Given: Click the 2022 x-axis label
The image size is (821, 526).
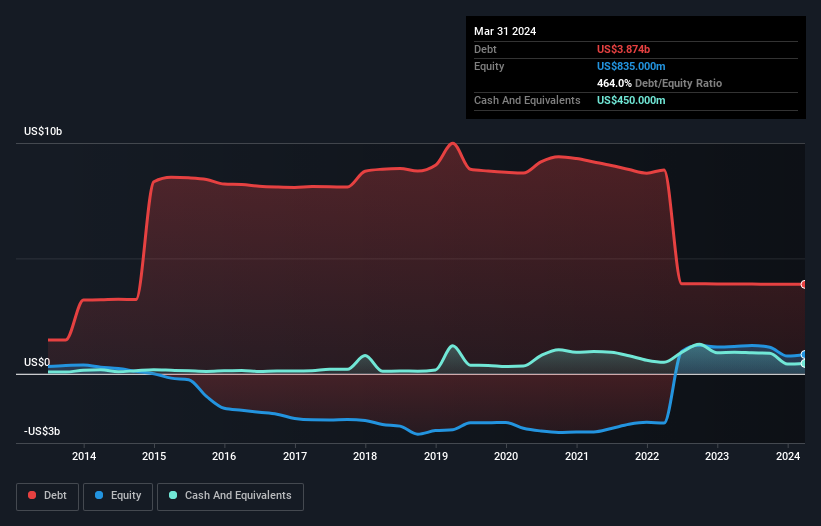Looking at the screenshot, I should 647,456.
